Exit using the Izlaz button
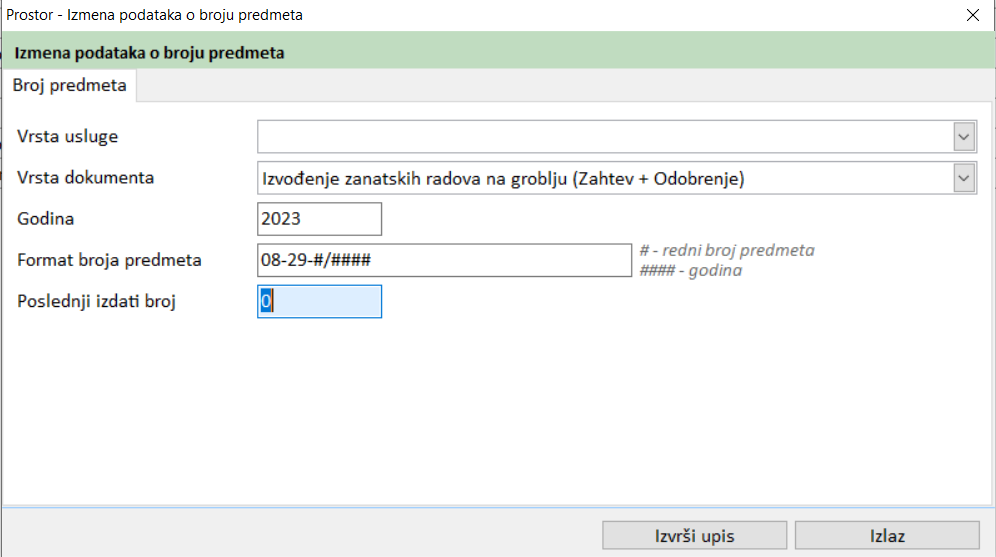Viewport: 996px width, 557px height. (x=887, y=536)
